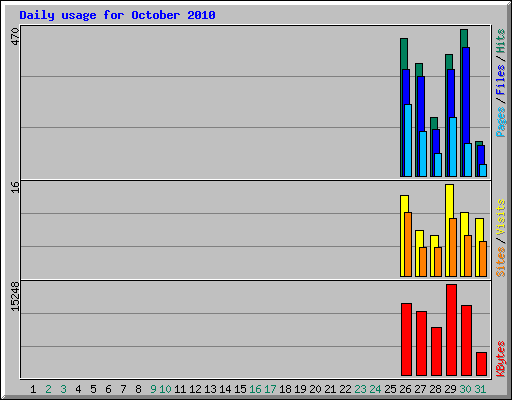Viewport: 512px width, 400px height.
Task: Click day 20 on the x-axis
Action: [x=315, y=389]
